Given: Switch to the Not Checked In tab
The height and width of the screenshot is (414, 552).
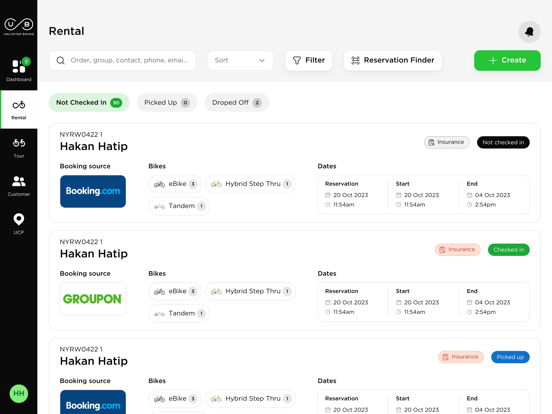Looking at the screenshot, I should tap(89, 102).
